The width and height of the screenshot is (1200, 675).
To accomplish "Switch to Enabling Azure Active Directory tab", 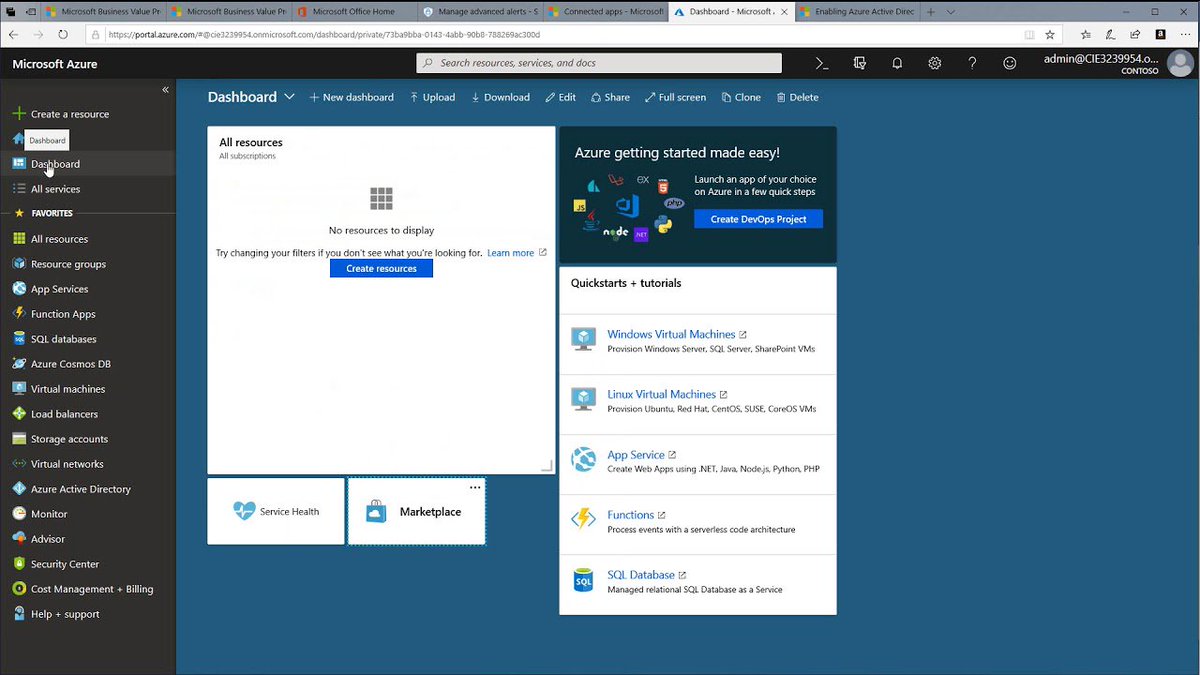I will pyautogui.click(x=857, y=12).
